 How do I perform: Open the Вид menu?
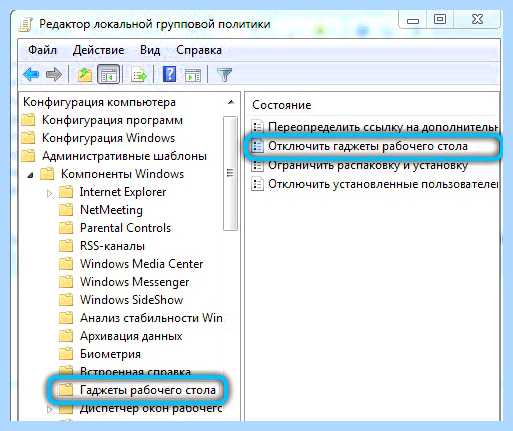[x=150, y=50]
